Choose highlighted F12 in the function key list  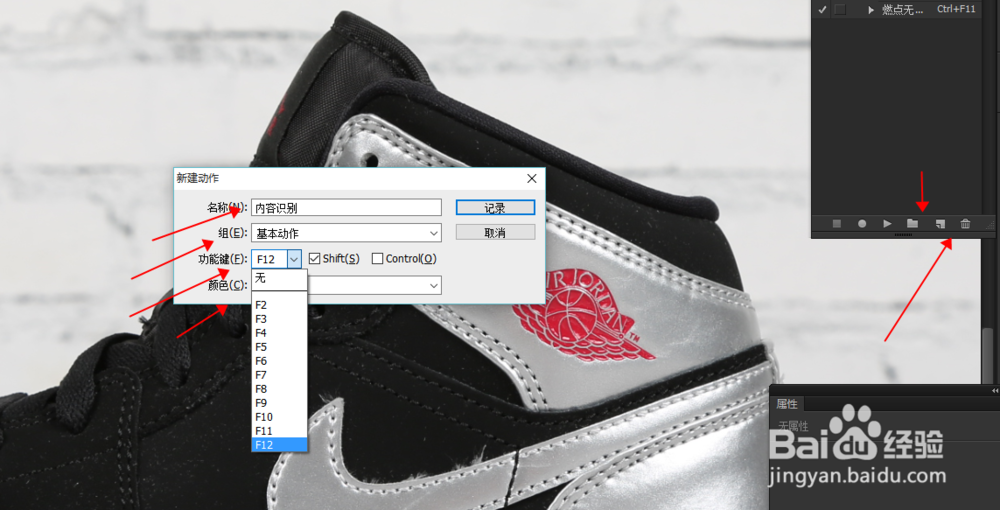coord(279,445)
